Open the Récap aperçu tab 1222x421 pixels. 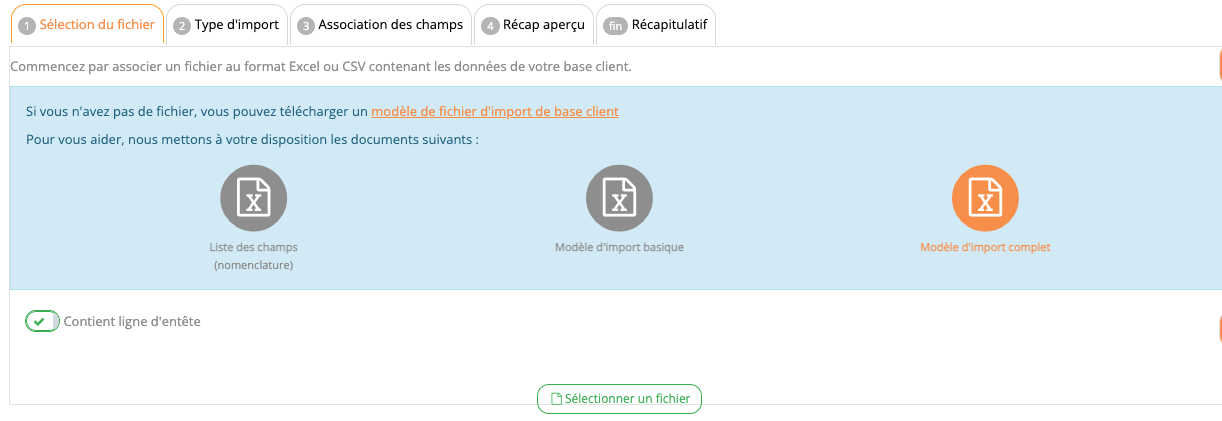(544, 25)
